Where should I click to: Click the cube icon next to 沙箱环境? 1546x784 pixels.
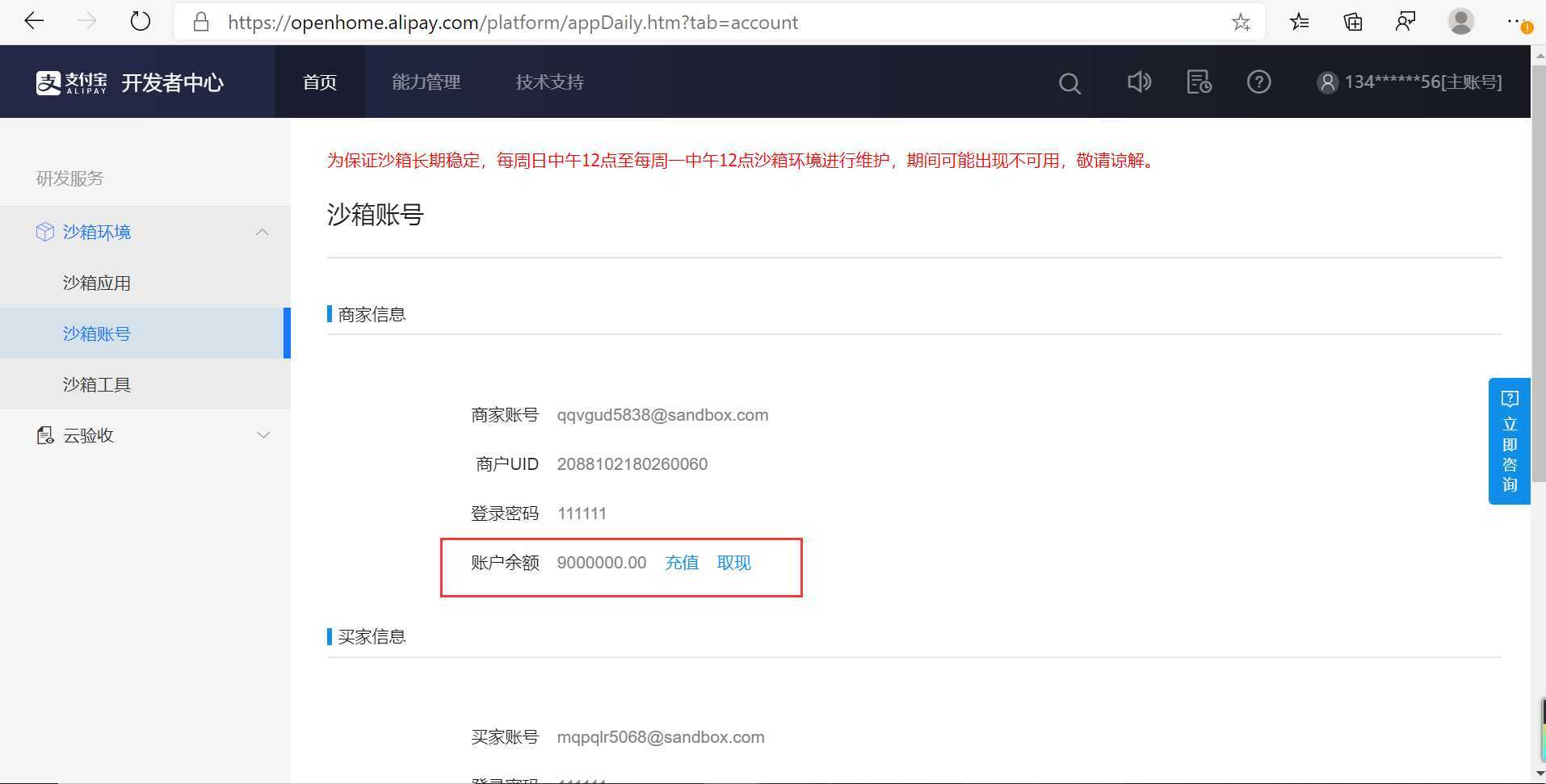[x=45, y=232]
